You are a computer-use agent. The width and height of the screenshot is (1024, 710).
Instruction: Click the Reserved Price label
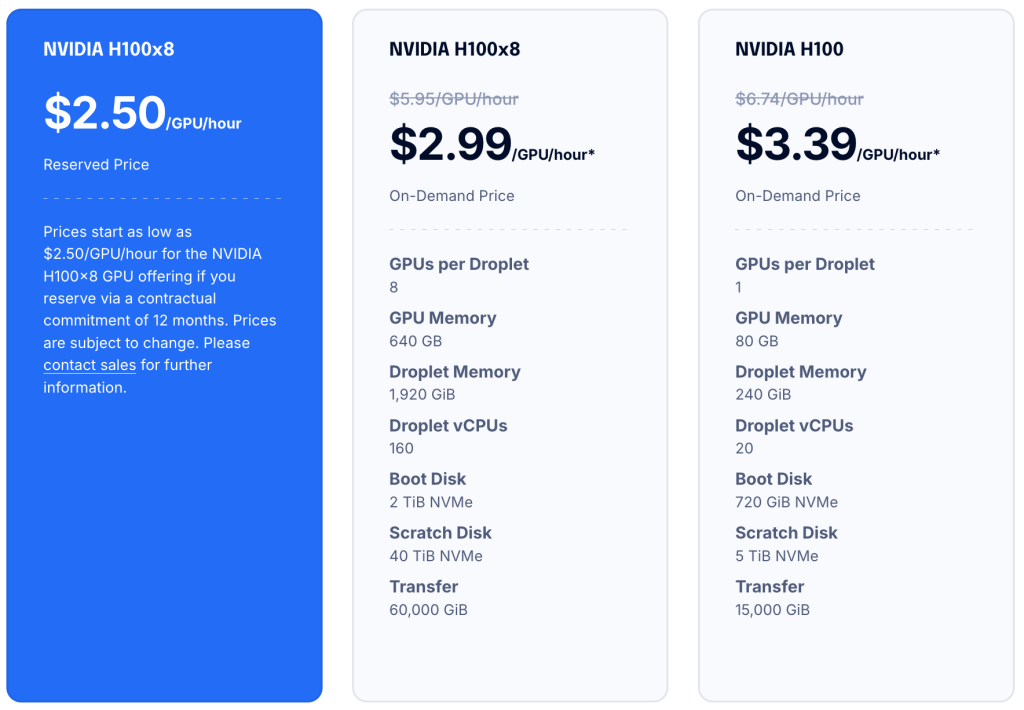click(x=96, y=165)
